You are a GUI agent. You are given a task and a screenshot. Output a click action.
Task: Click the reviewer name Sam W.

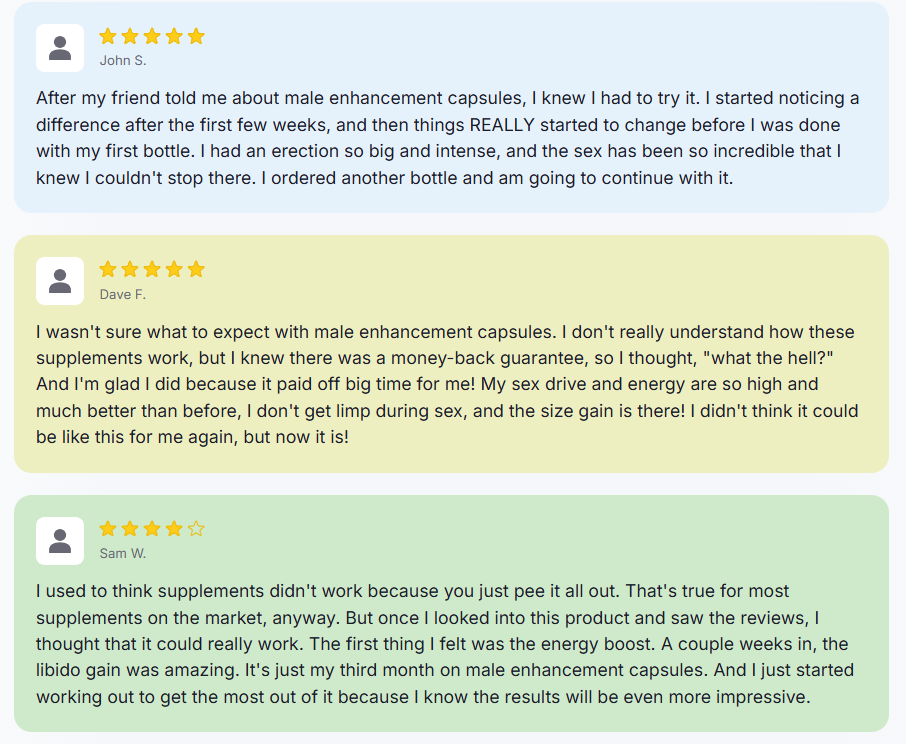(x=123, y=554)
